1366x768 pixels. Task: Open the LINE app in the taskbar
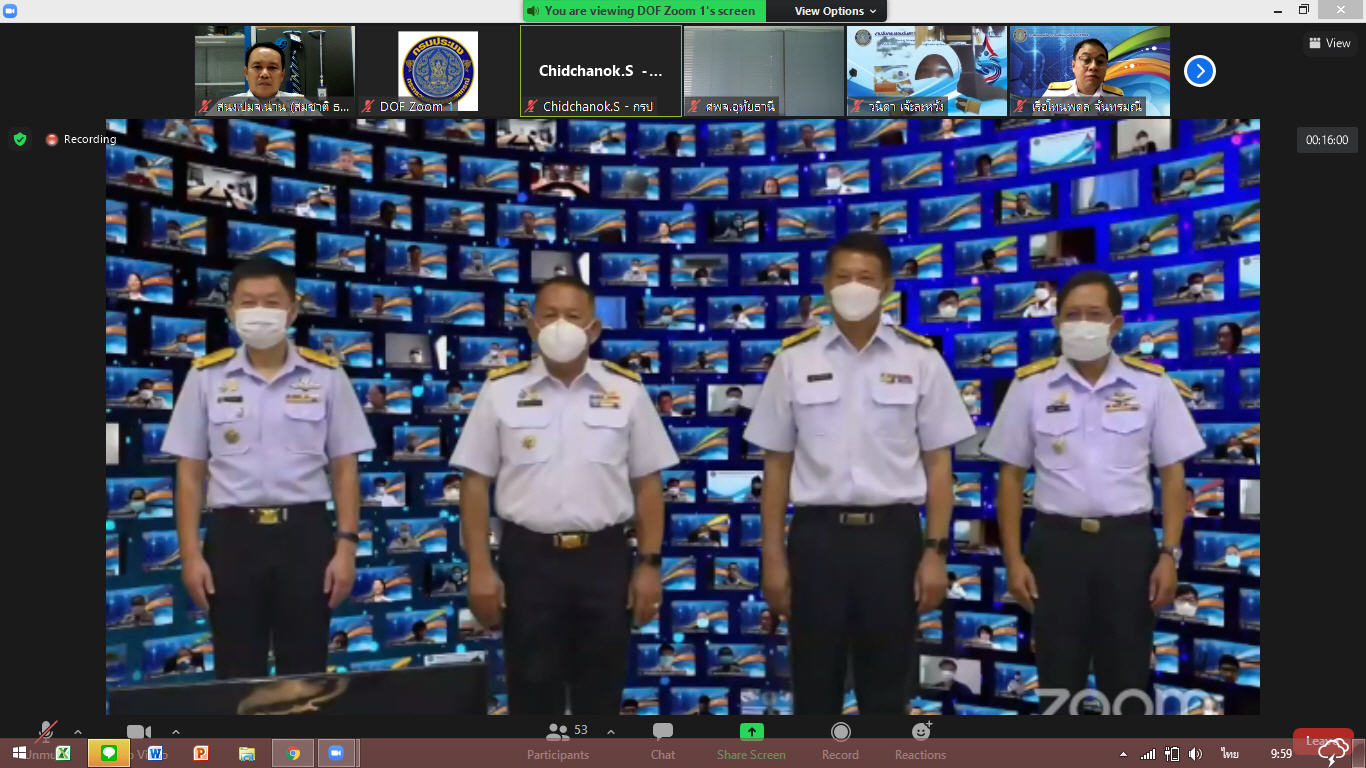(x=109, y=753)
